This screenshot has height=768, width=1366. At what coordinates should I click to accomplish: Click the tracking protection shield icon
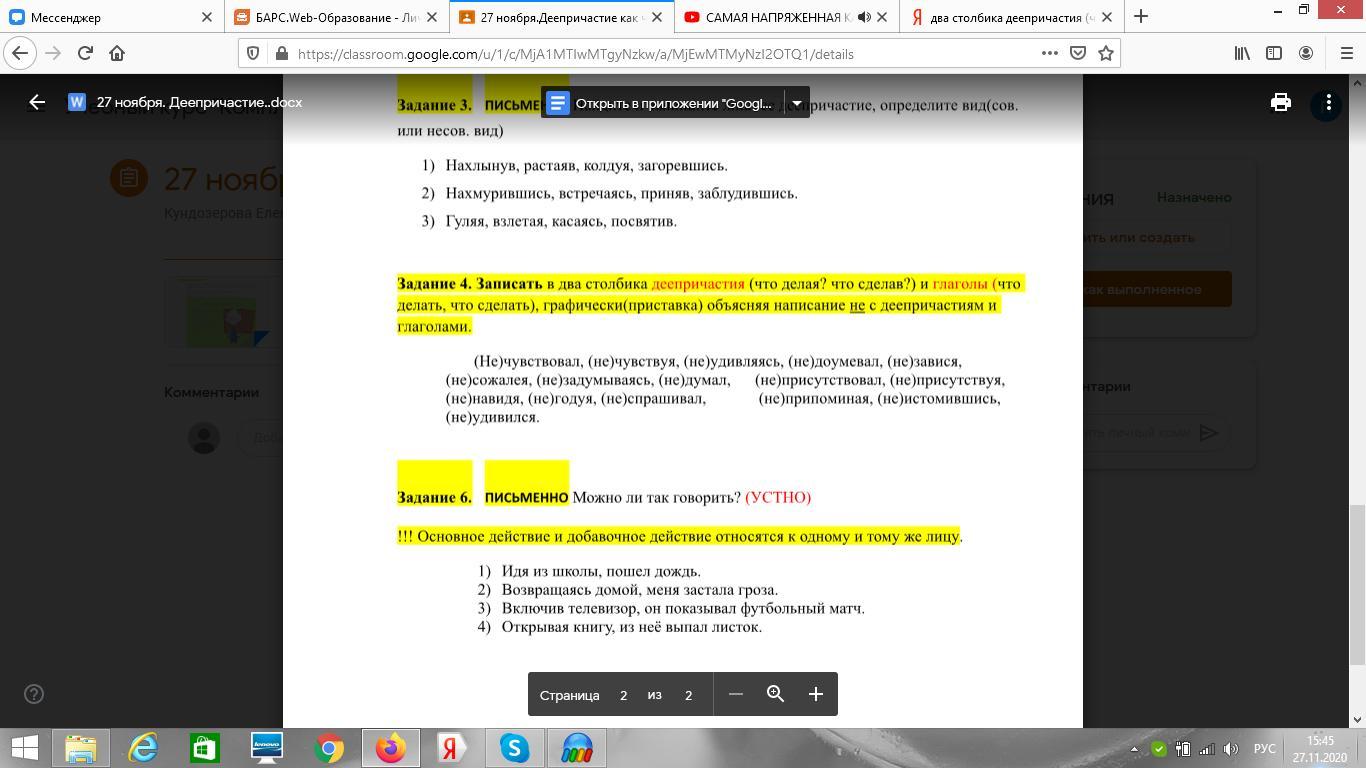coord(253,54)
